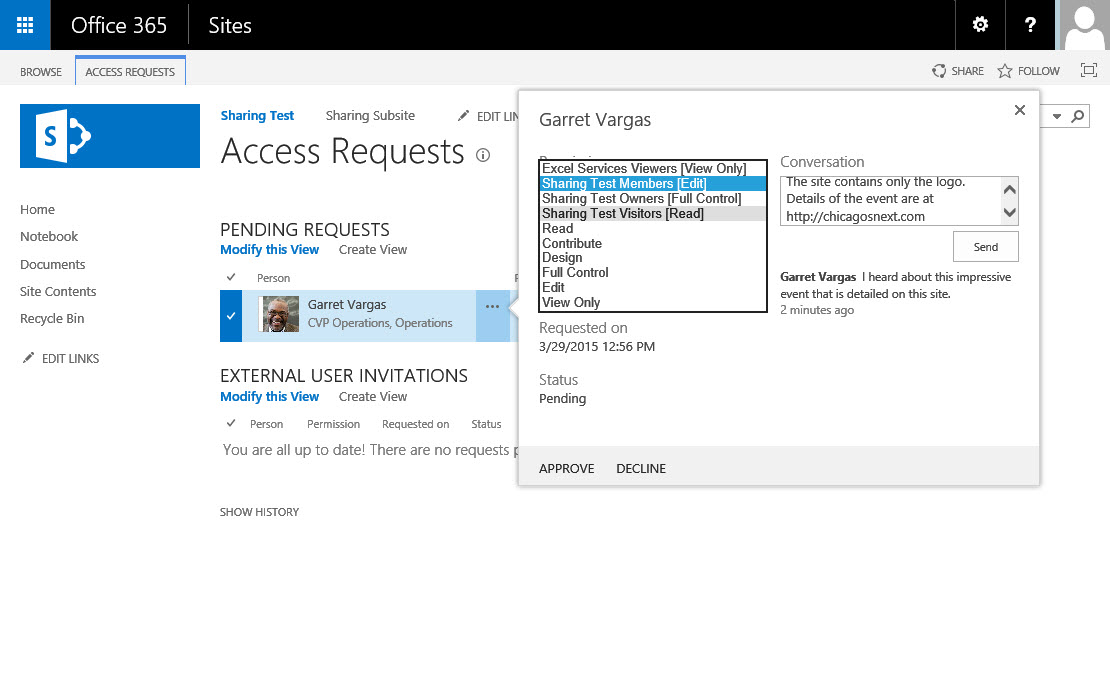Open the Office 365 app launcher grid
The width and height of the screenshot is (1110, 694).
click(25, 25)
